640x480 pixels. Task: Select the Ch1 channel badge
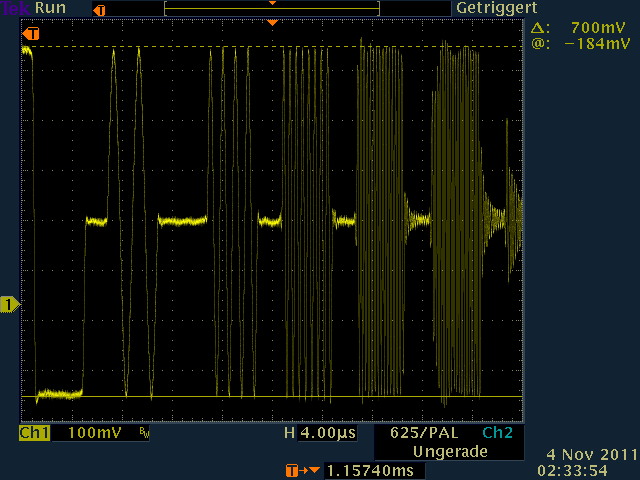click(x=34, y=434)
